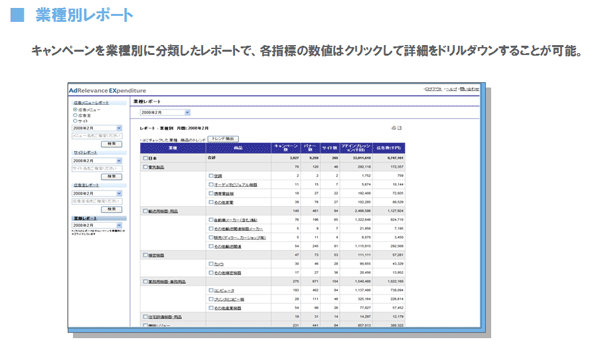Screen dimensions: 600x362
Task: Open the プリンタ/コピー機 product link
Action: tap(229, 299)
